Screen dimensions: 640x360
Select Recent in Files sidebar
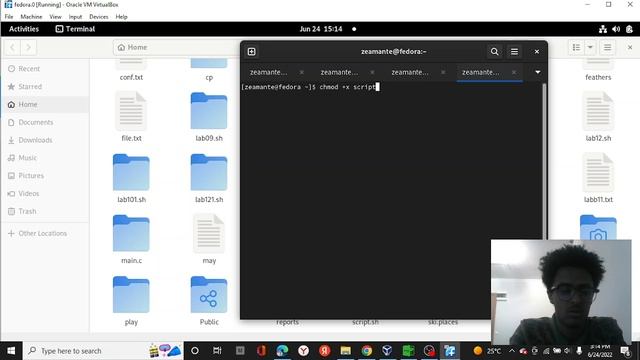[45, 69]
